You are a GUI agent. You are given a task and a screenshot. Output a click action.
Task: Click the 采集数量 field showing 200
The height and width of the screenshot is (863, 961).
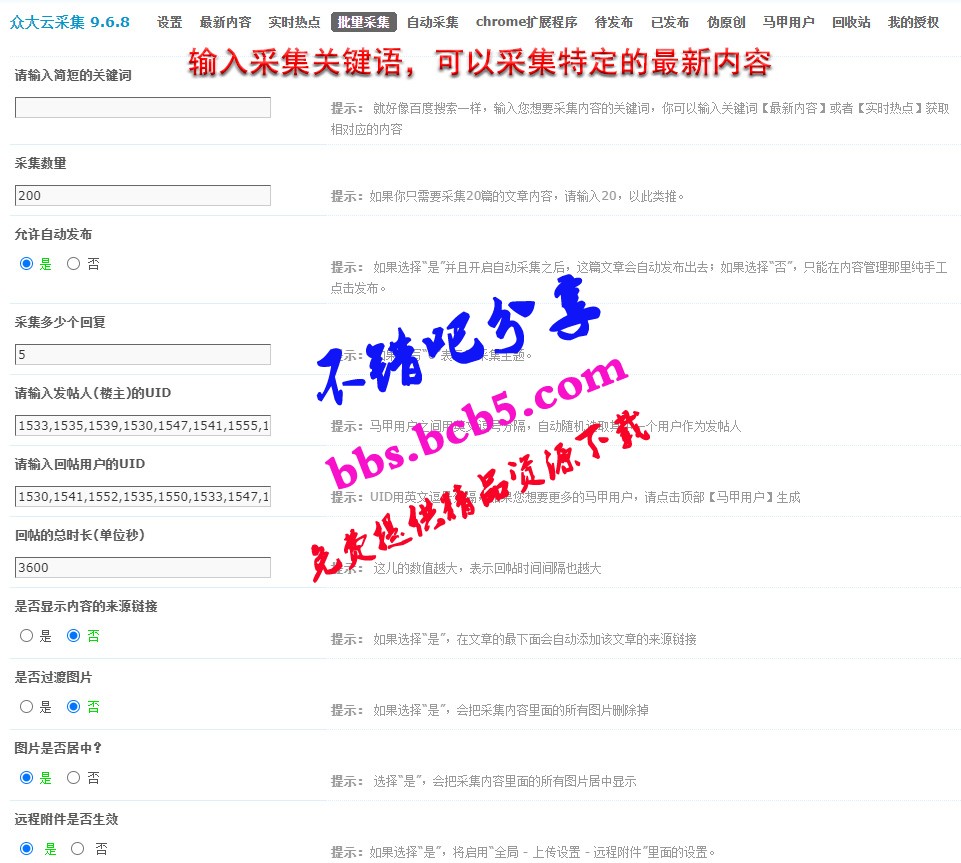(143, 196)
